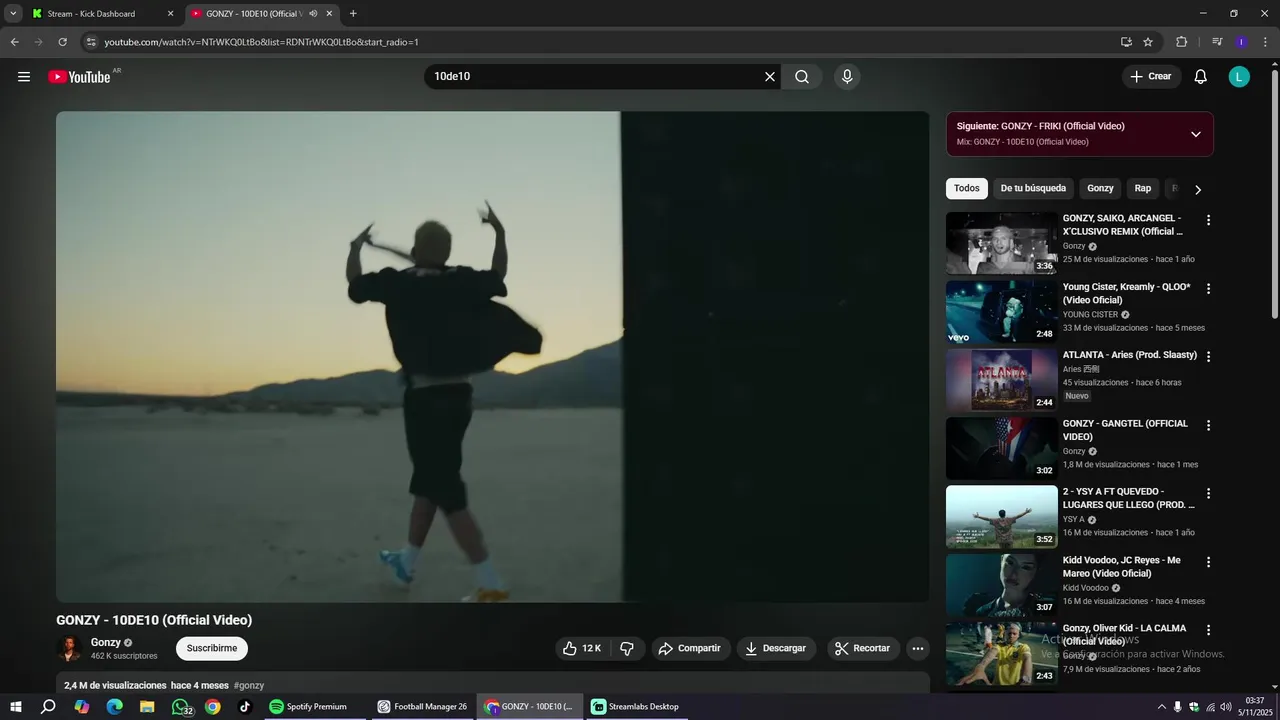Open options for LUGARES QUE LLEGO video
Viewport: 1280px width, 720px height.
coord(1208,493)
